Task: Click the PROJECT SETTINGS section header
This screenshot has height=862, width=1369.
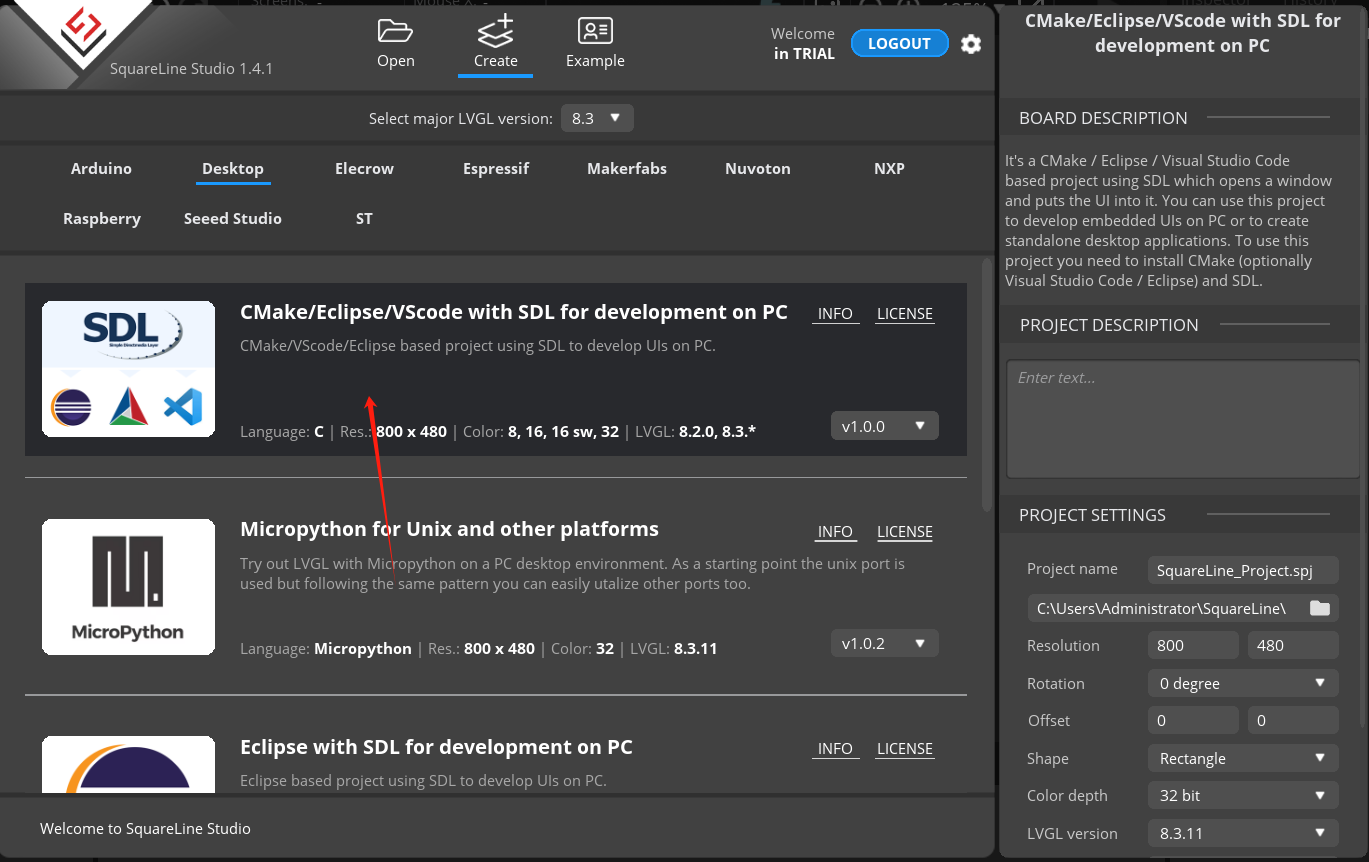Action: [x=1092, y=515]
